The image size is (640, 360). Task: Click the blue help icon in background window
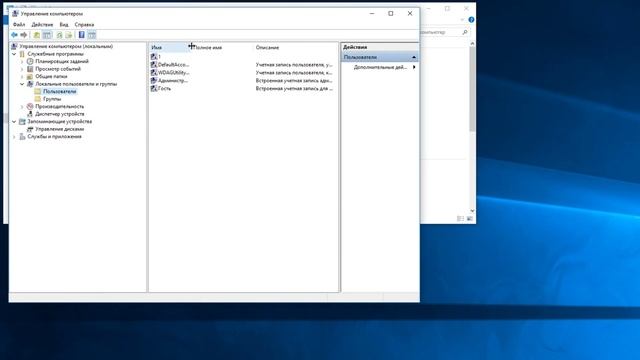[x=471, y=20]
